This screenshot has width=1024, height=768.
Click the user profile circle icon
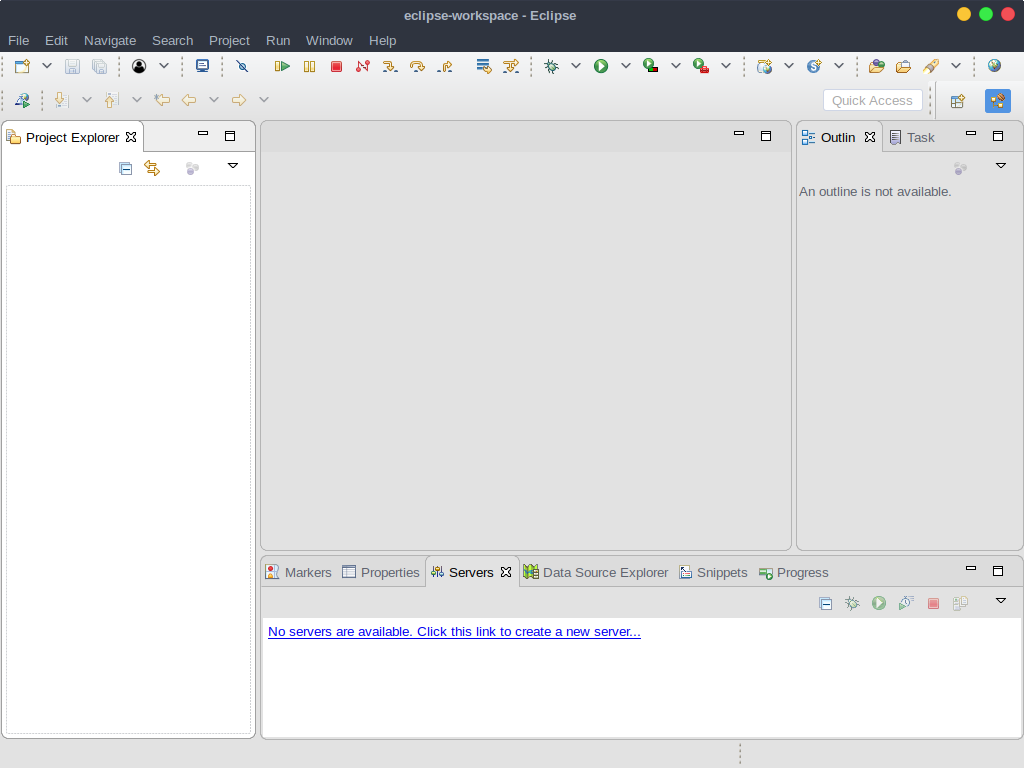click(x=138, y=66)
